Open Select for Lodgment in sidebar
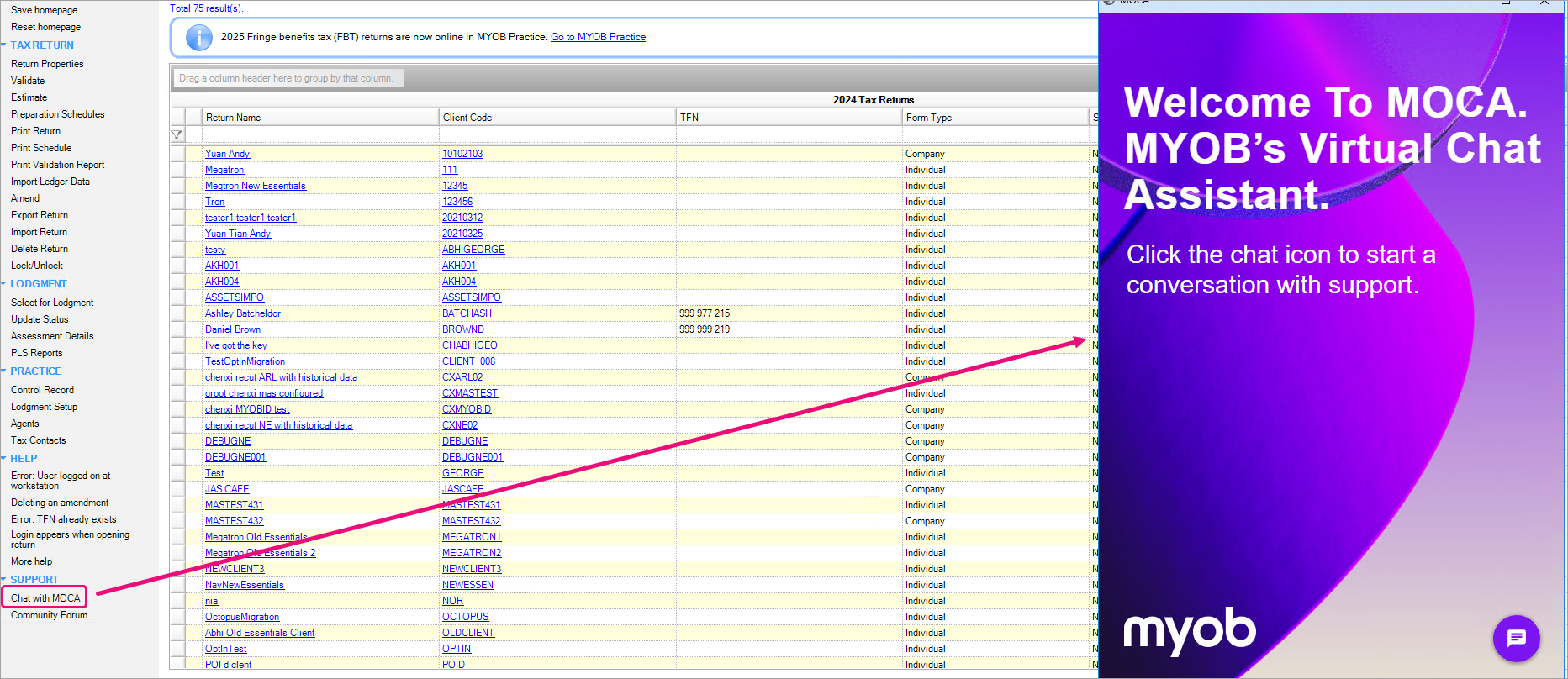Viewport: 1568px width, 679px height. 52,303
